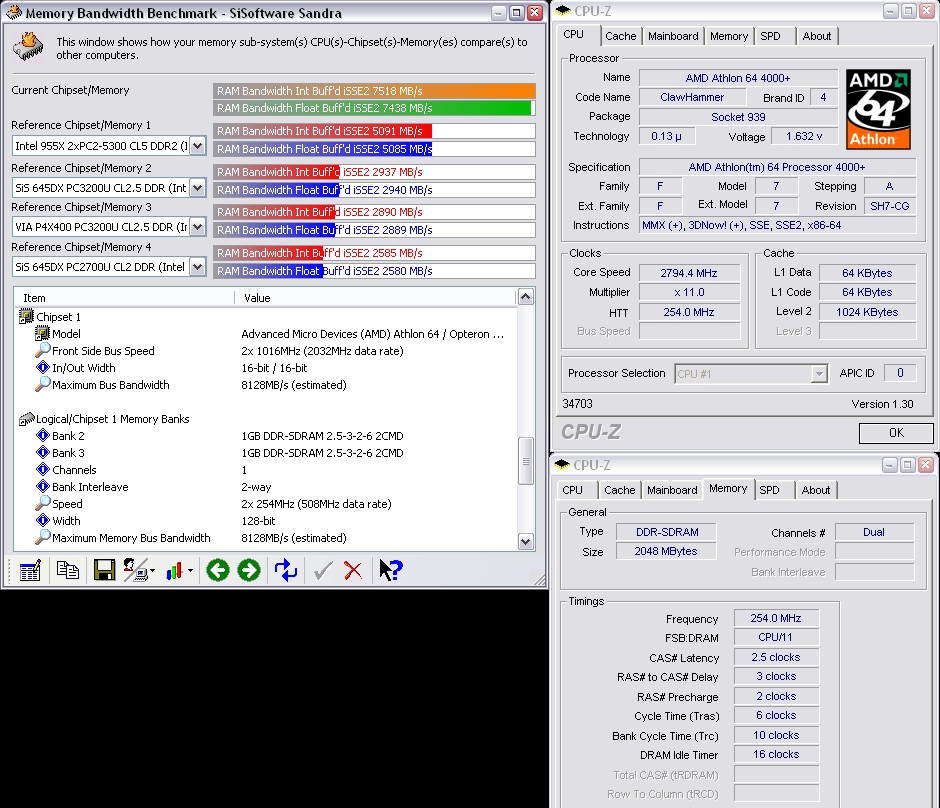Click the Name field AMD Athlon 64 4000+

coord(738,78)
